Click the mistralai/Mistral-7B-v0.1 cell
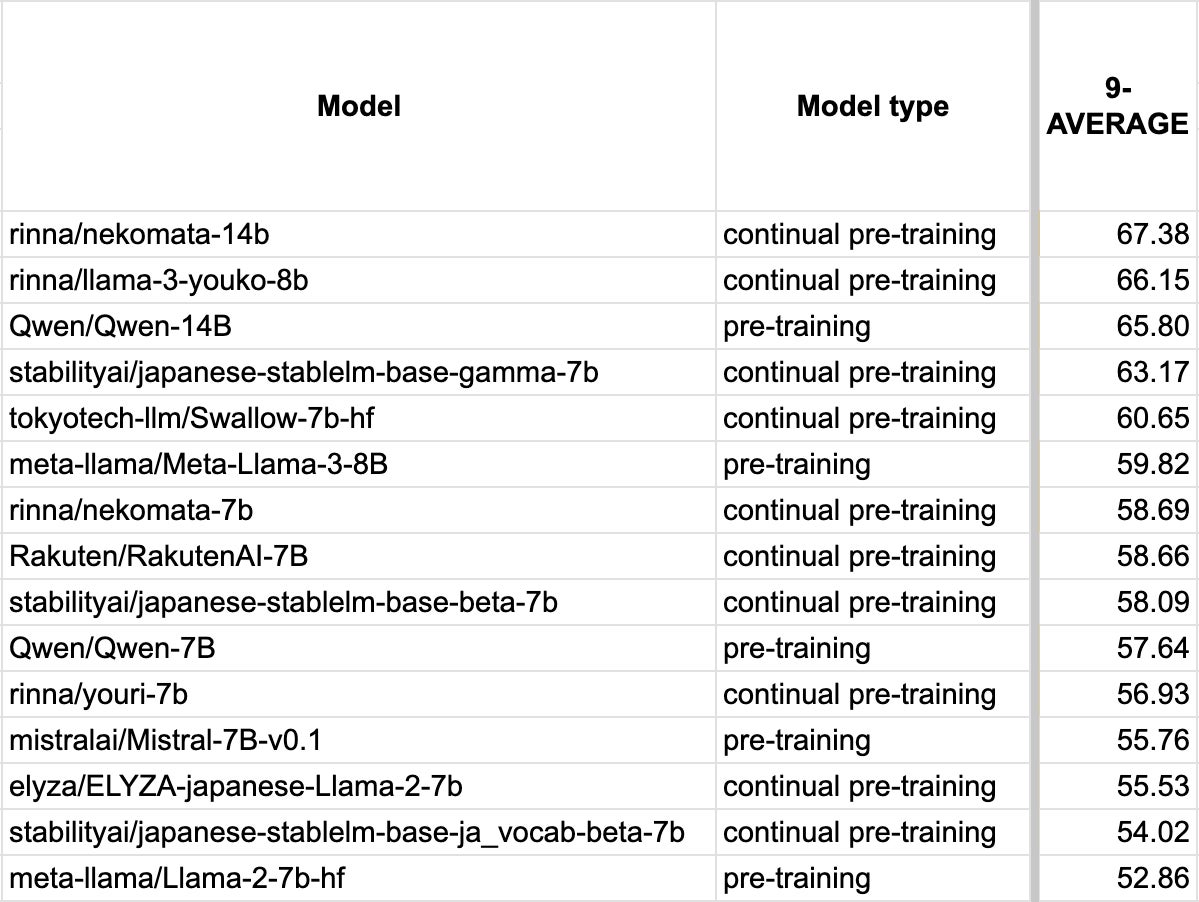This screenshot has height=902, width=1199. click(x=165, y=741)
